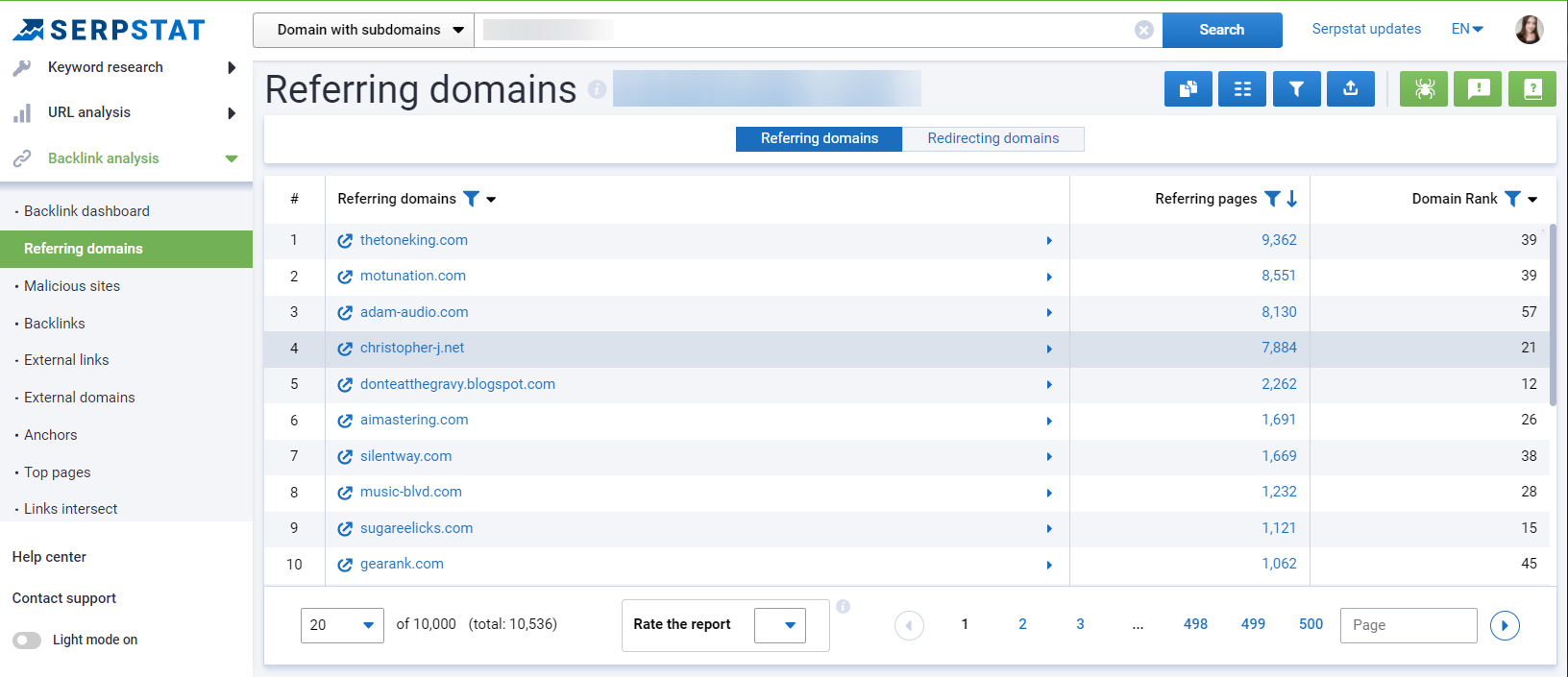Expand the row arrow for donteatthegravy.blogspot.com

tap(1049, 385)
